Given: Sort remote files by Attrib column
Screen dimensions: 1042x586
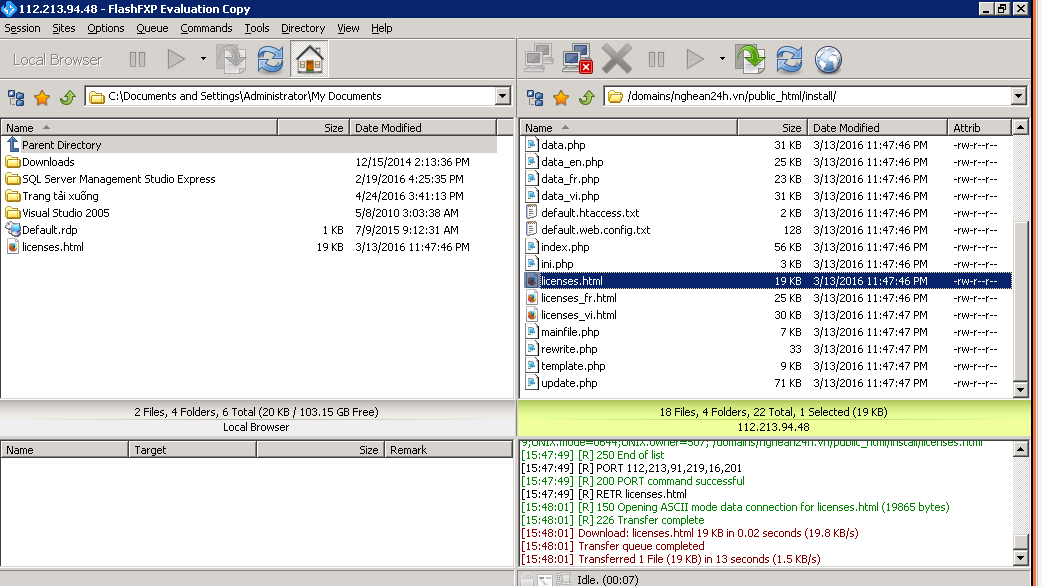Looking at the screenshot, I should coord(980,128).
